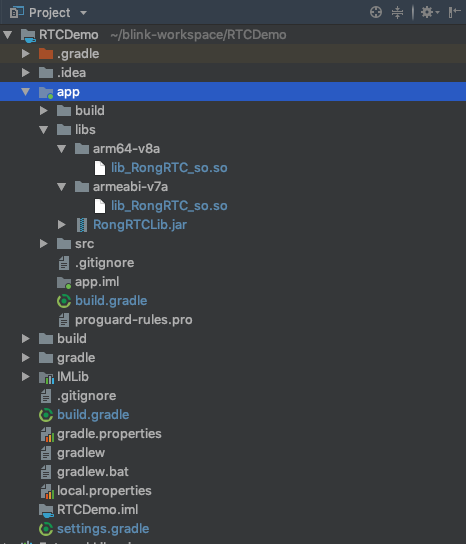466x544 pixels.
Task: Select the local.properties file
Action: point(104,491)
